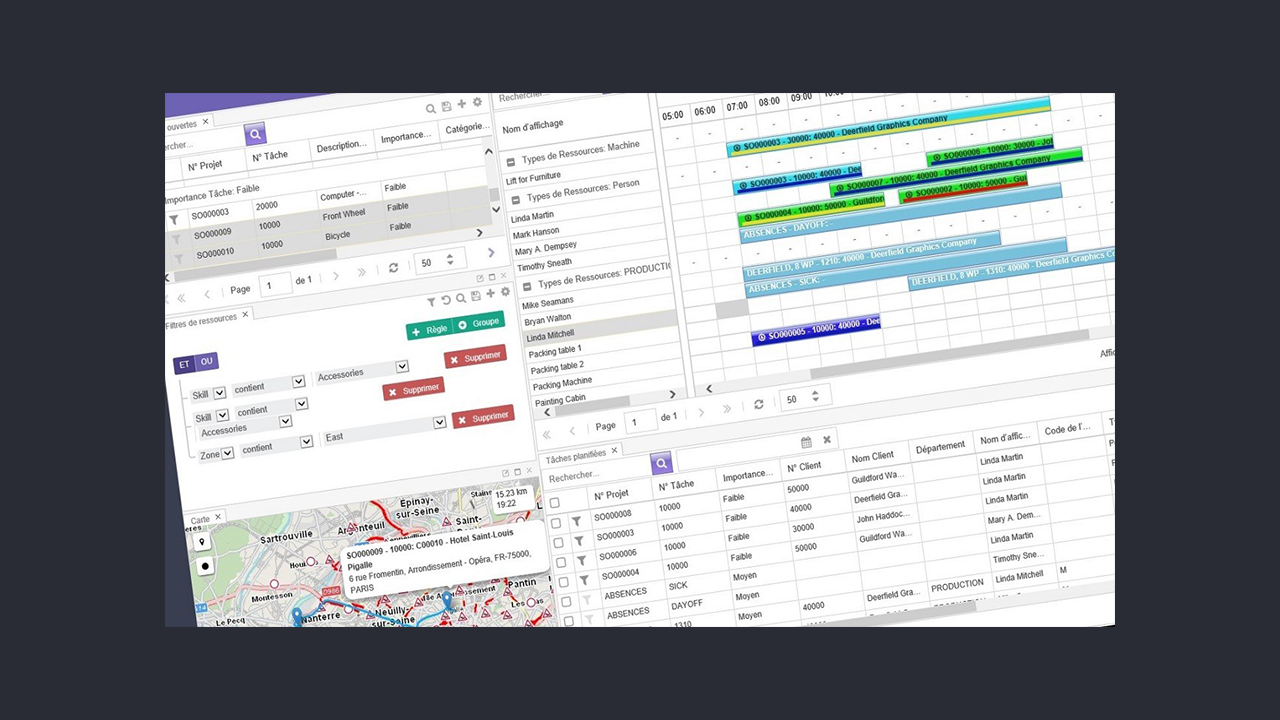Sort by Nom Client column in planned tasks
The width and height of the screenshot is (1280, 720).
pyautogui.click(x=873, y=457)
